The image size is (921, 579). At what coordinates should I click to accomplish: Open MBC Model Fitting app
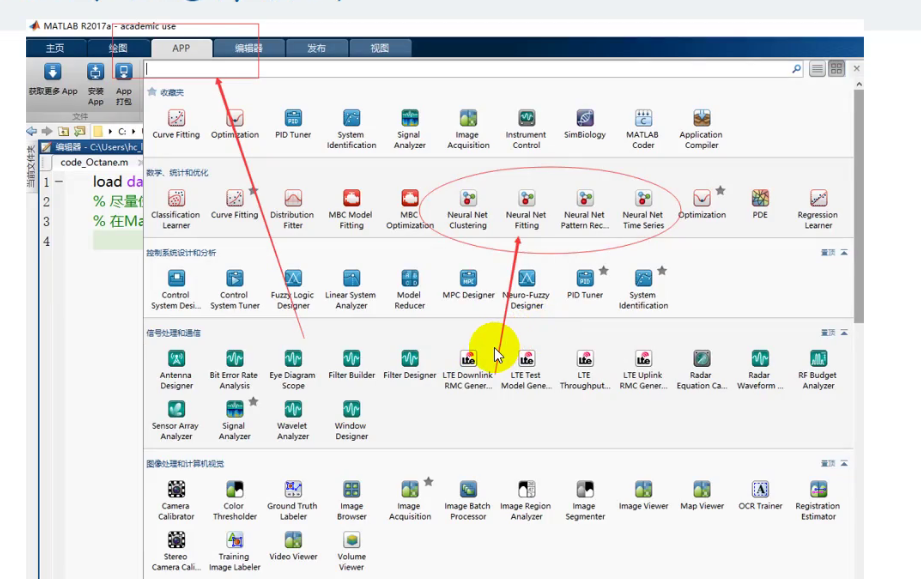pos(351,210)
